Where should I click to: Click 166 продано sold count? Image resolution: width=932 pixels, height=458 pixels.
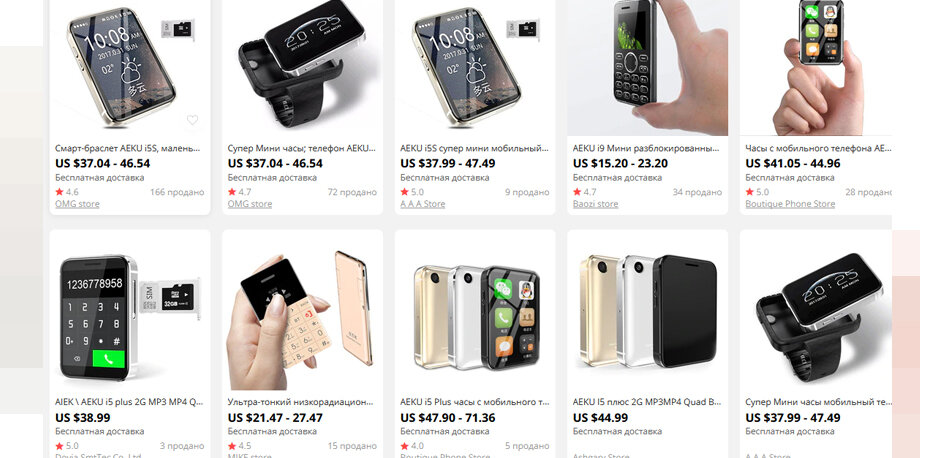click(x=177, y=192)
